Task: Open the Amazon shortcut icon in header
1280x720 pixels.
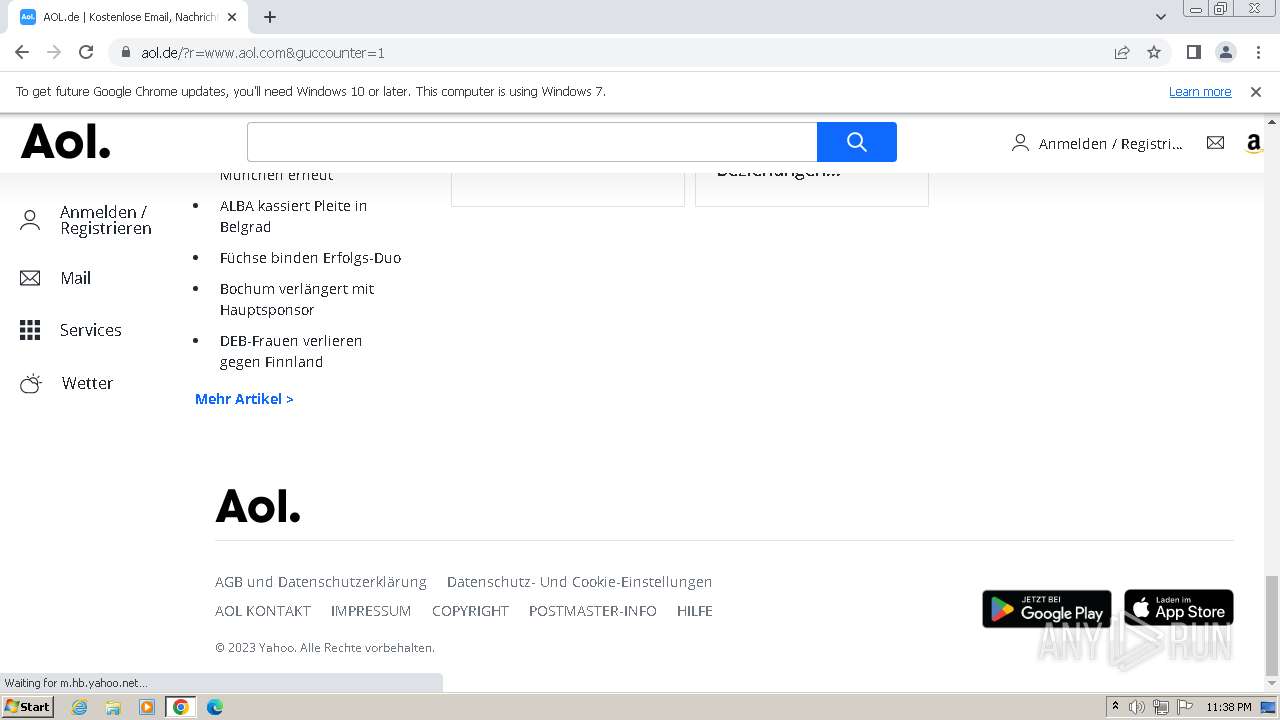Action: (x=1253, y=144)
